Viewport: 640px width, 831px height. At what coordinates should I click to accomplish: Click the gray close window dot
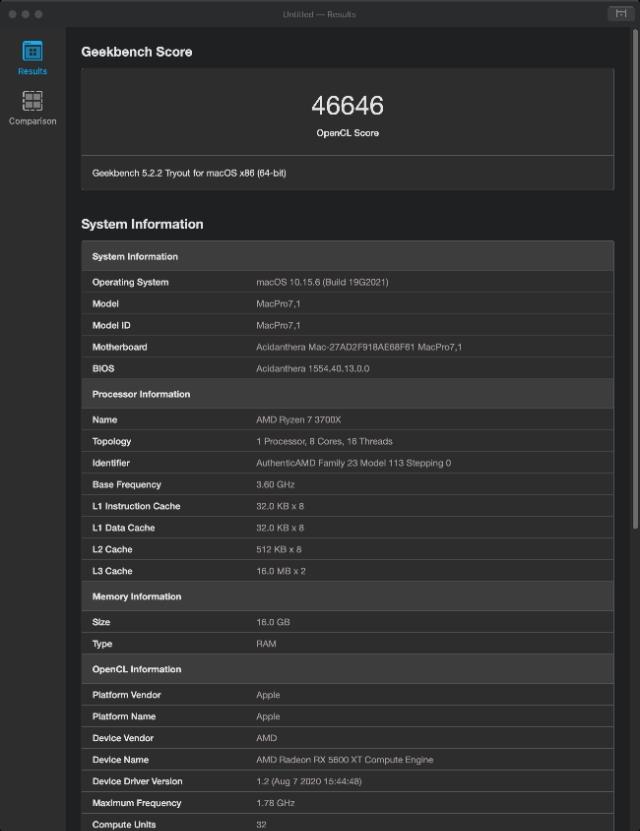click(13, 14)
